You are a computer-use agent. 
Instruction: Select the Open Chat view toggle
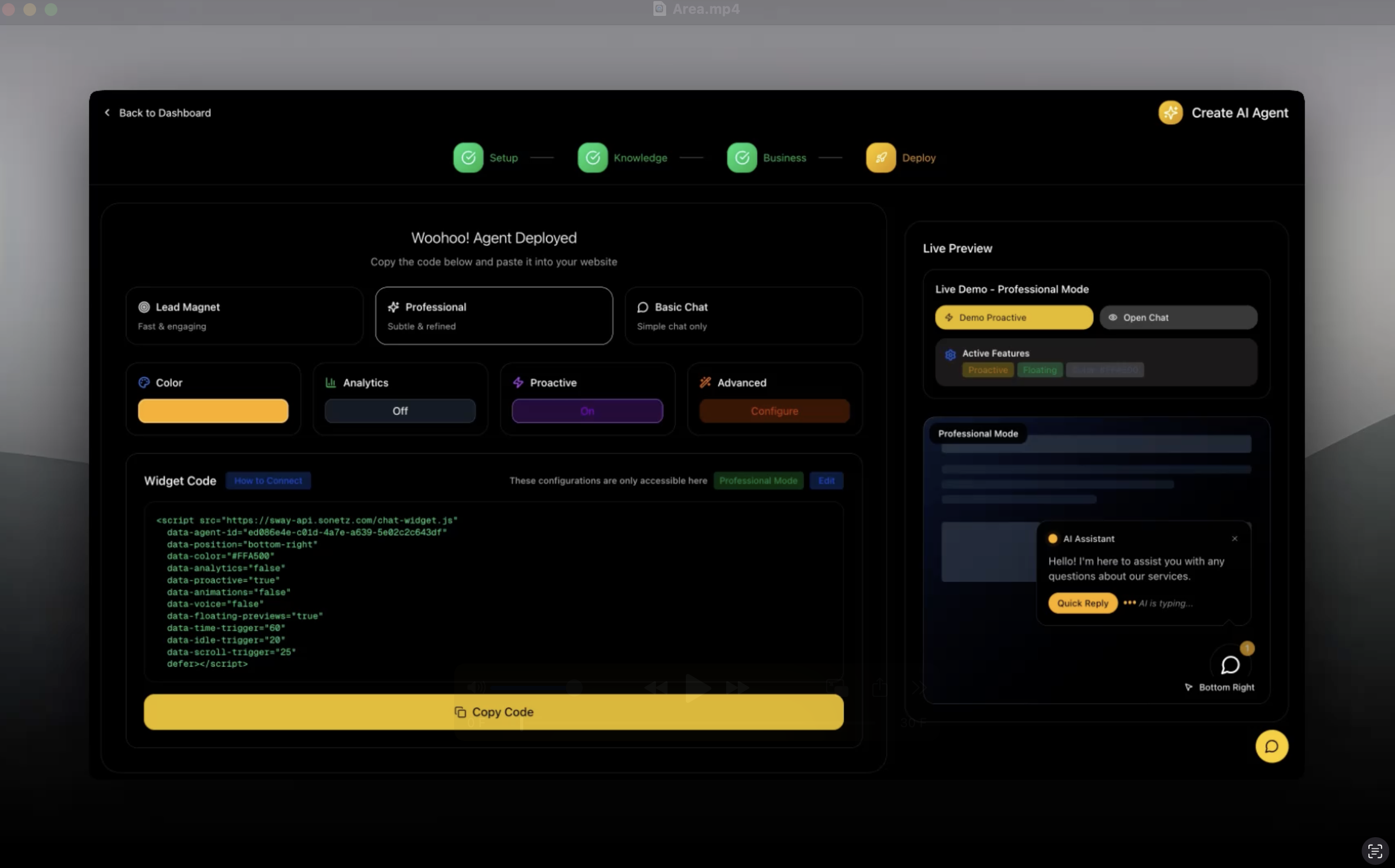pyautogui.click(x=1178, y=318)
